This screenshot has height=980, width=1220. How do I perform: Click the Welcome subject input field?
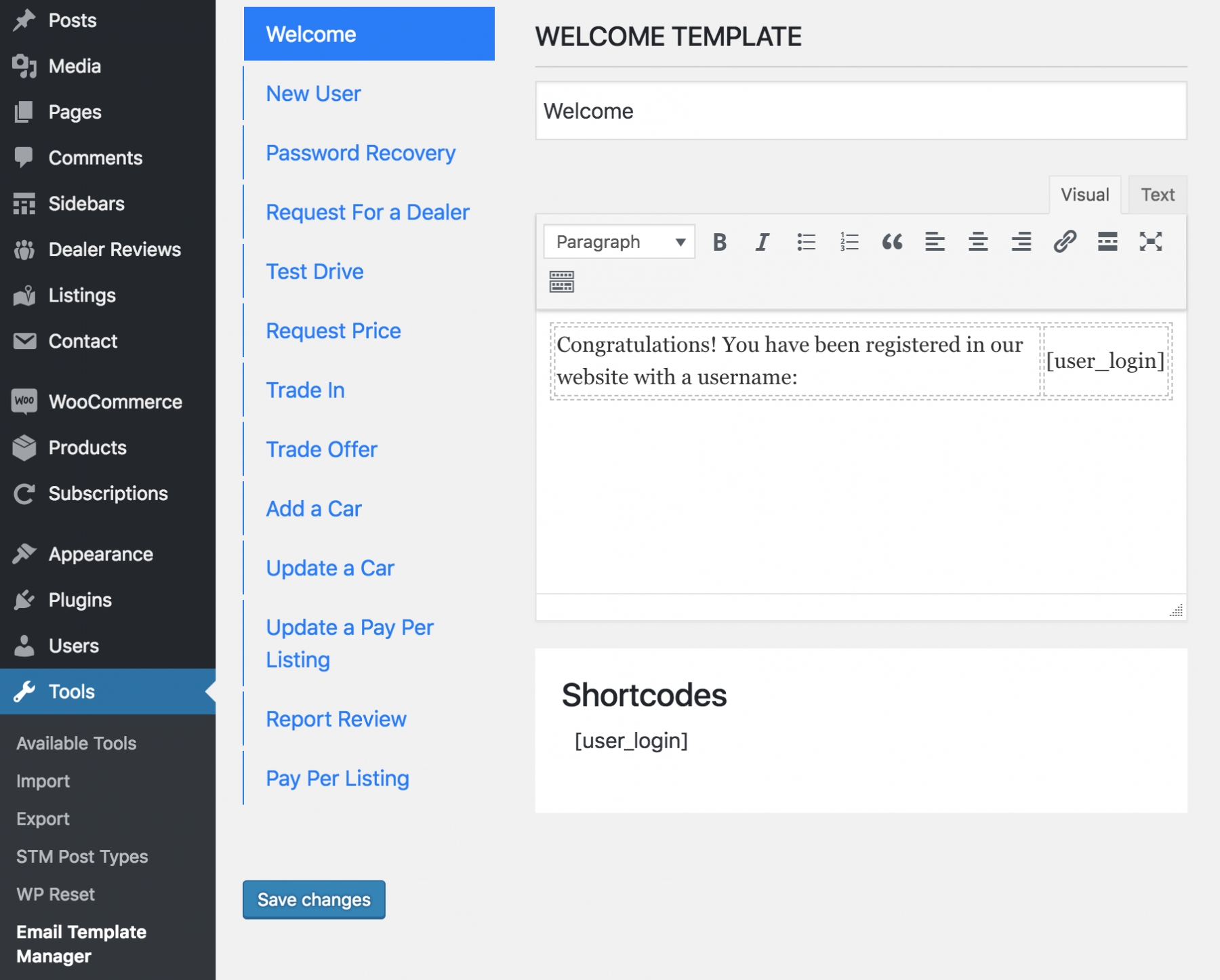tap(861, 111)
